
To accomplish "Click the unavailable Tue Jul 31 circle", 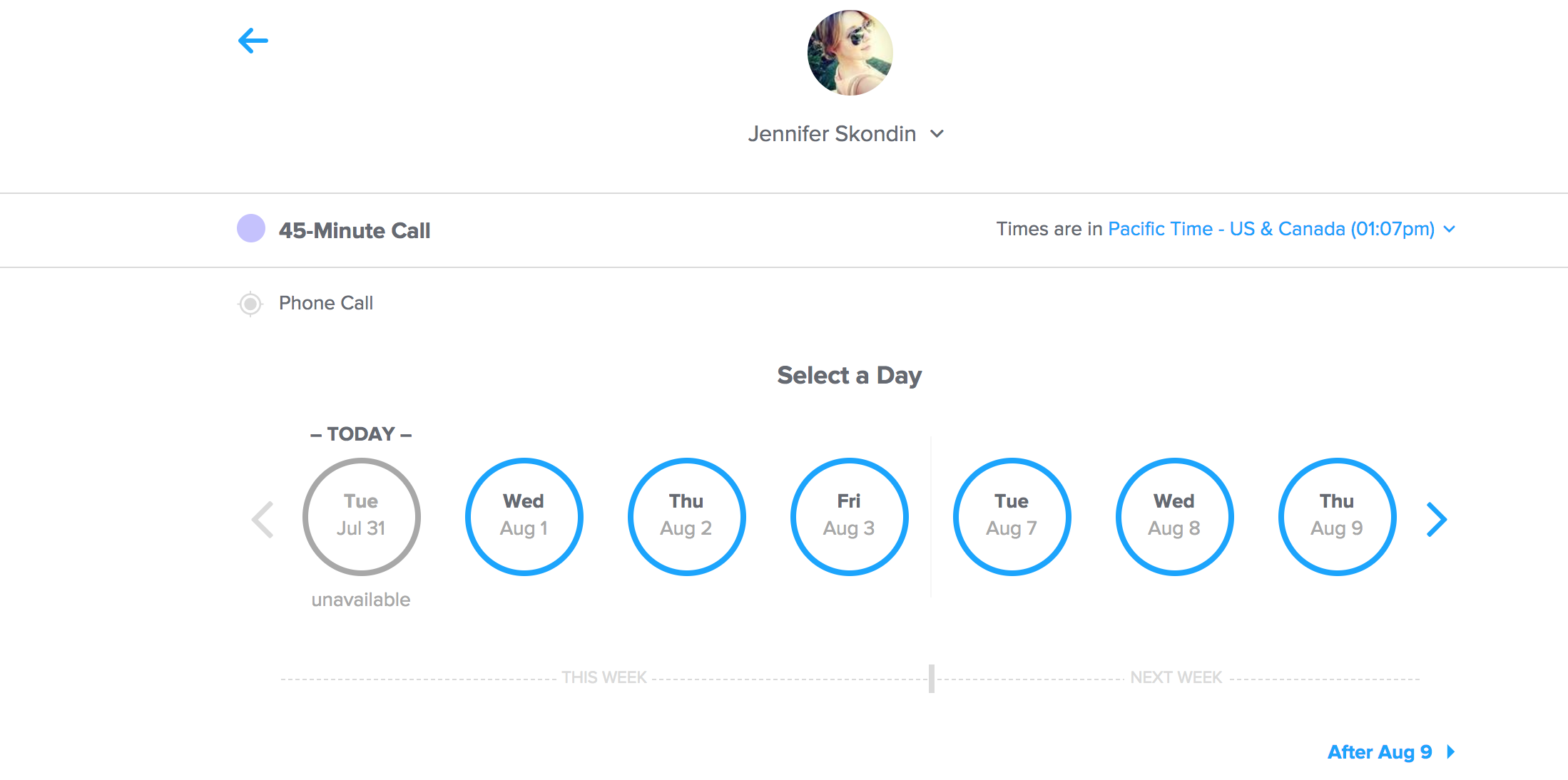I will 361,516.
